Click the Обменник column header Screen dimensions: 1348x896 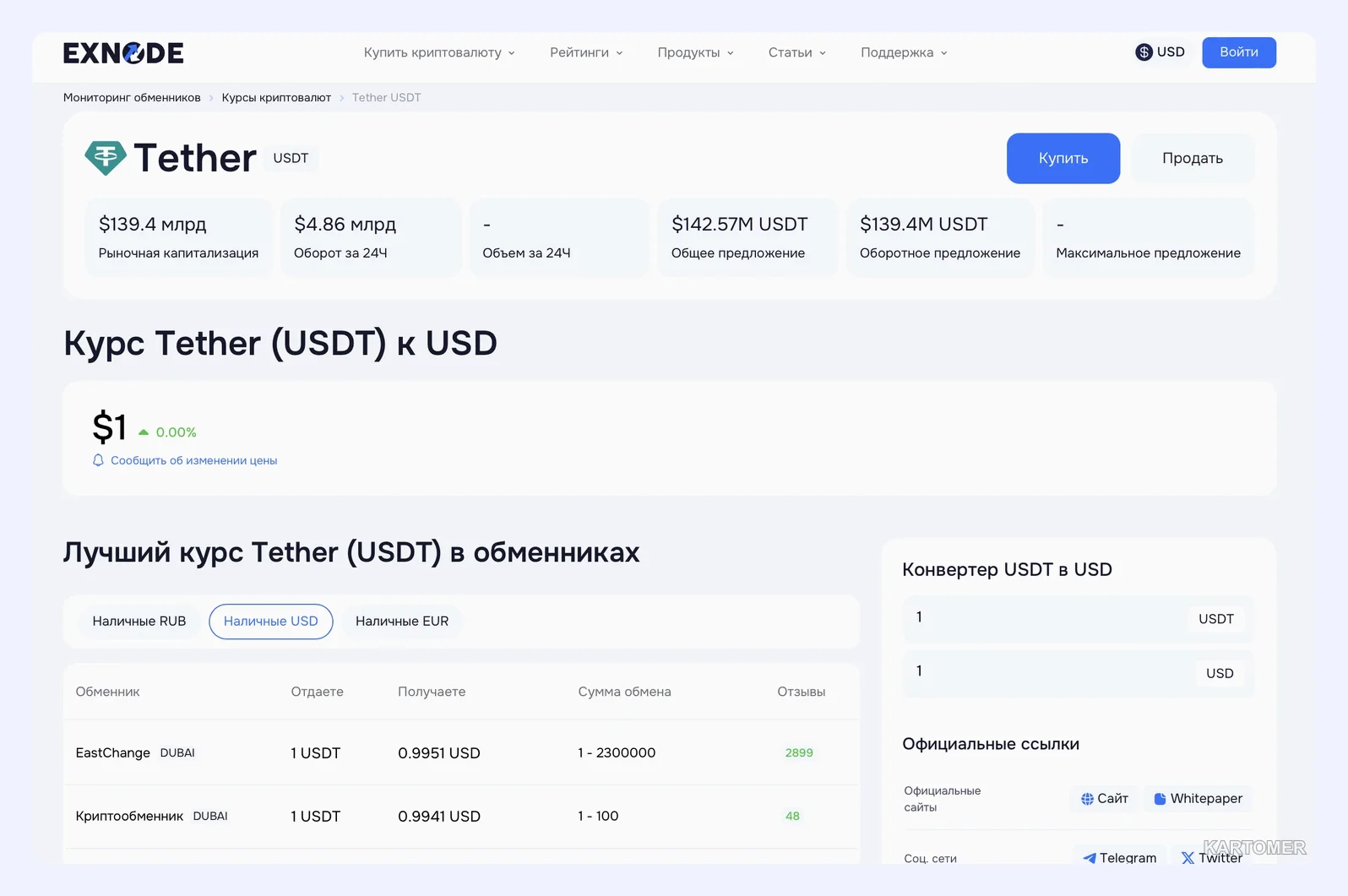(108, 692)
